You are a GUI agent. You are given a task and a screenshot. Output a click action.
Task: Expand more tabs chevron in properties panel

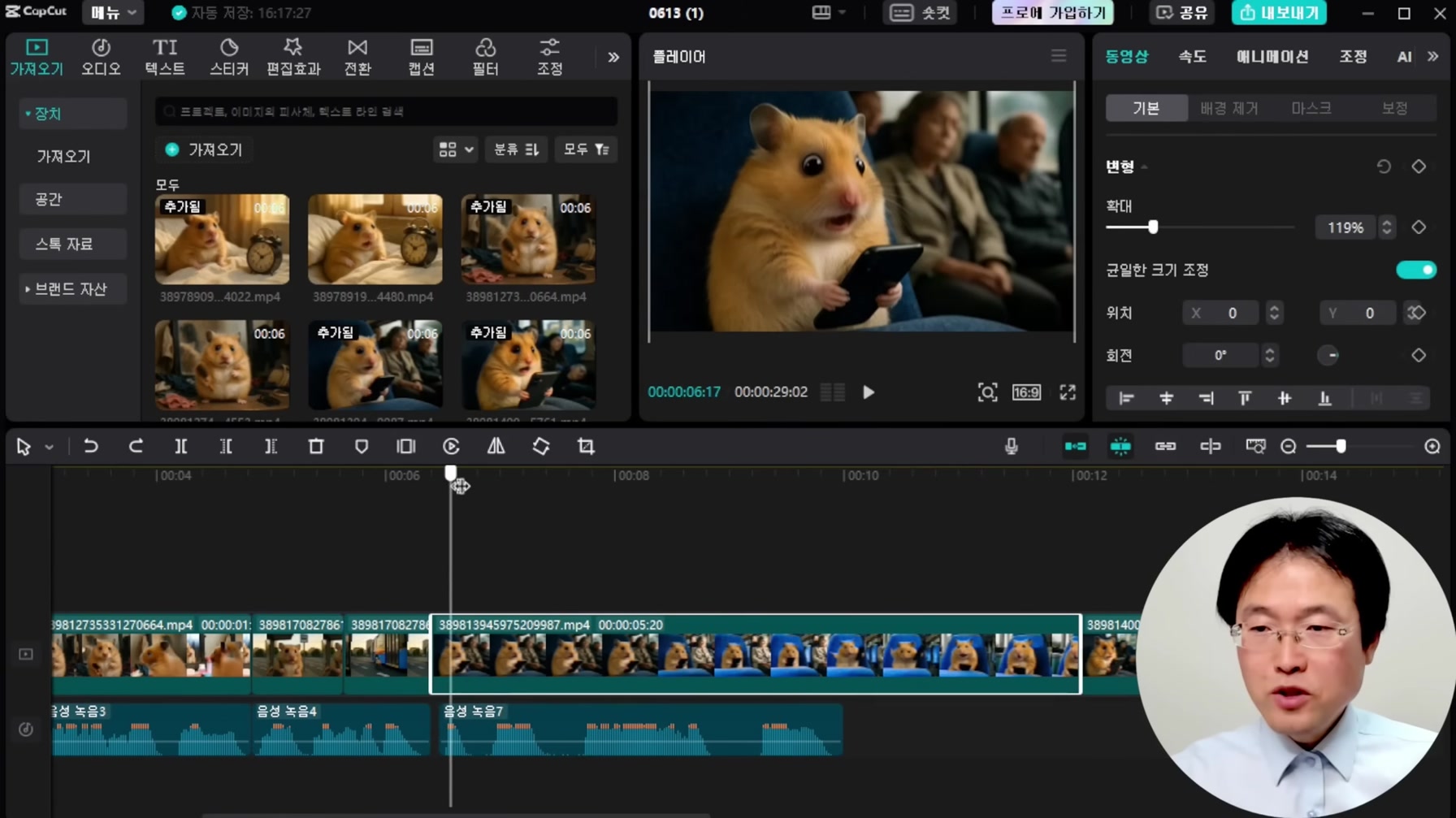point(1432,56)
